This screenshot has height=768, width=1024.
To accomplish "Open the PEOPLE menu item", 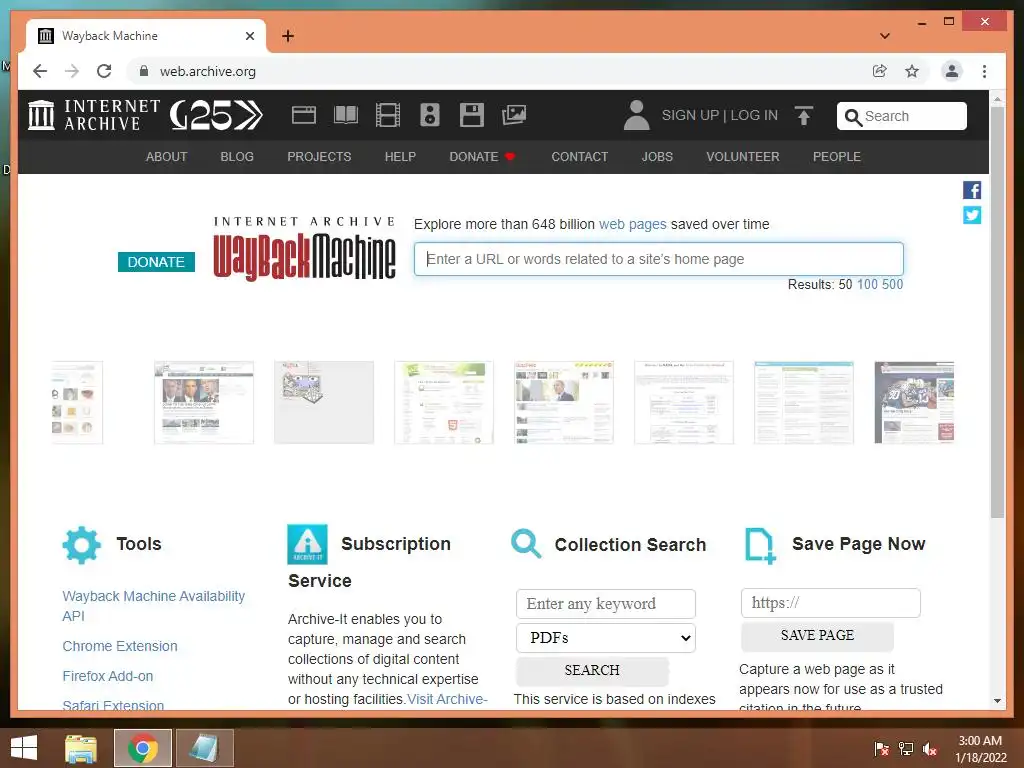I will (837, 157).
